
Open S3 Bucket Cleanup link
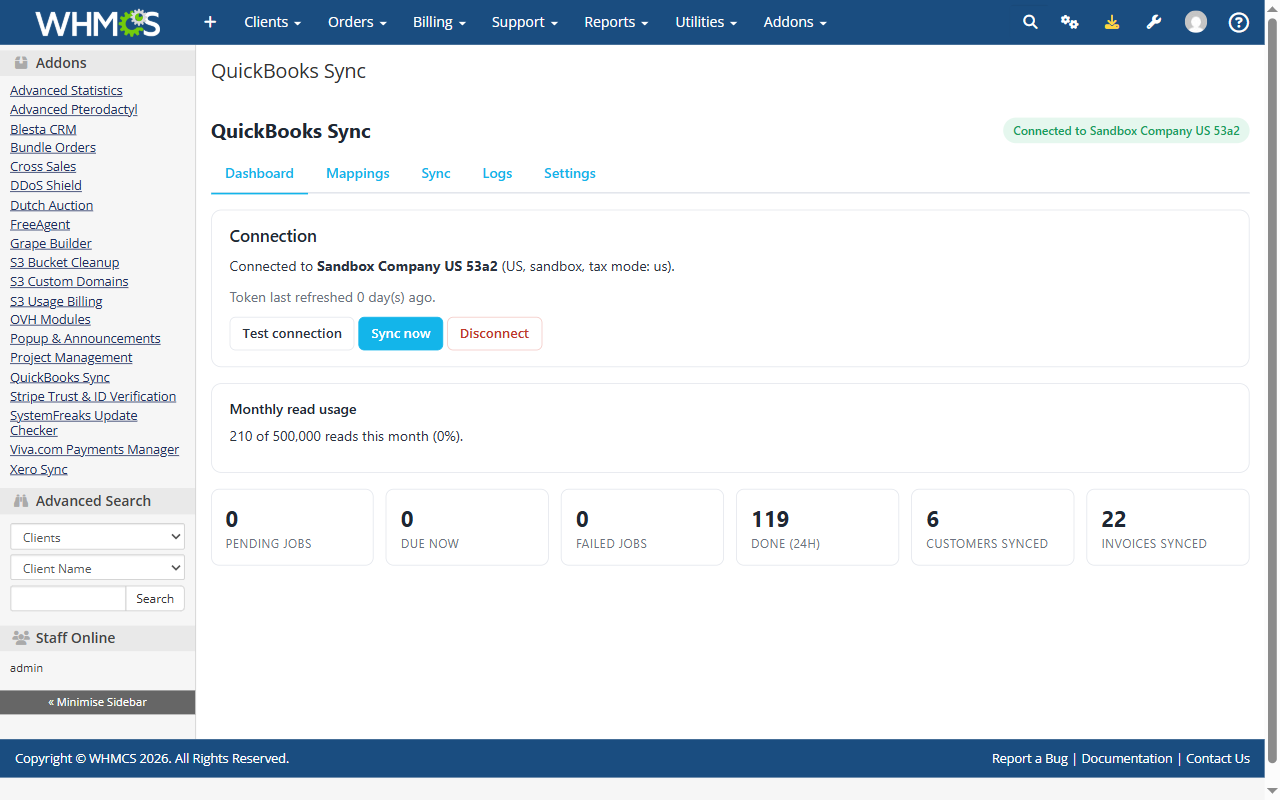tap(65, 262)
